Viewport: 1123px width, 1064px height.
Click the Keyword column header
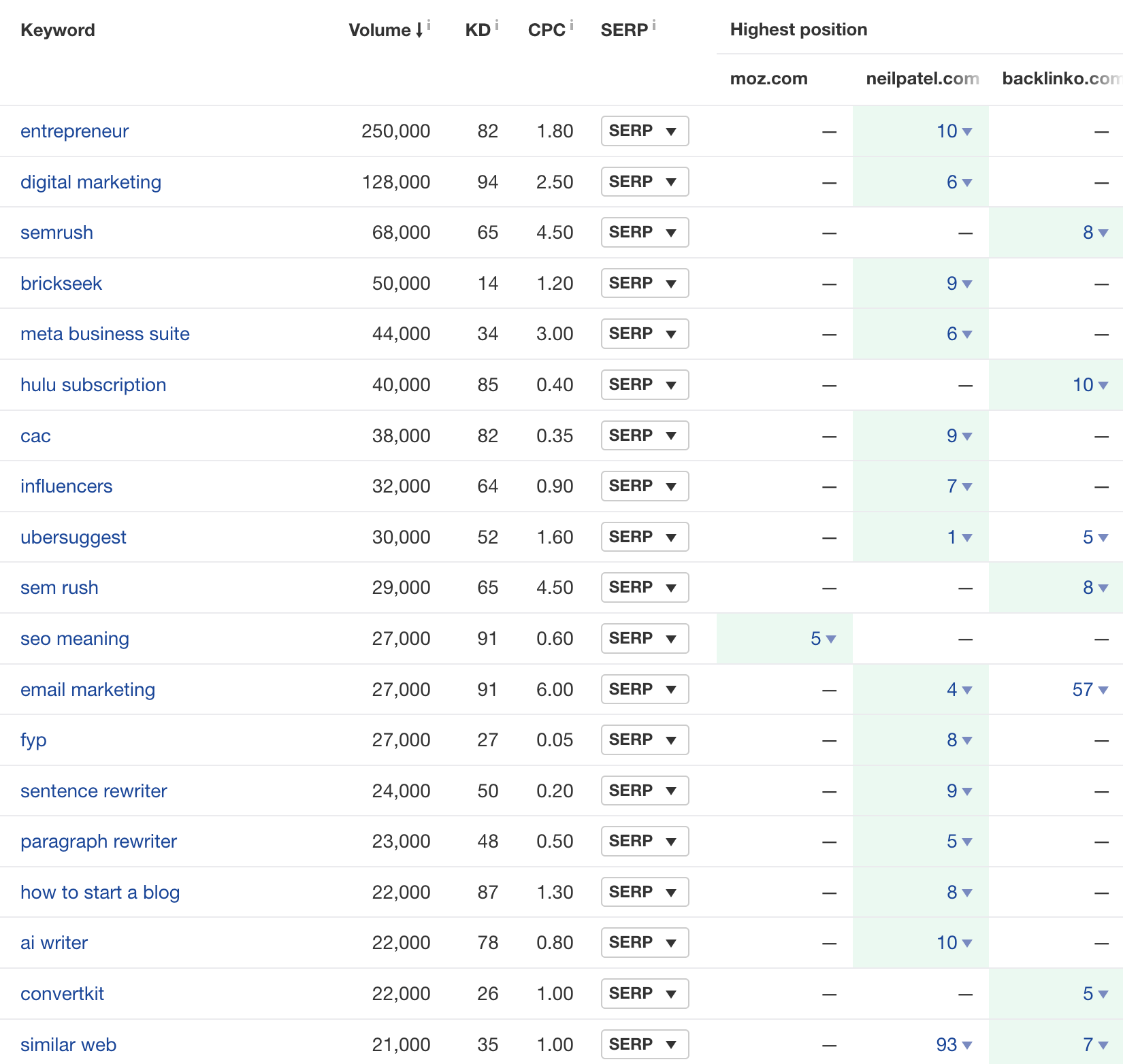click(57, 29)
